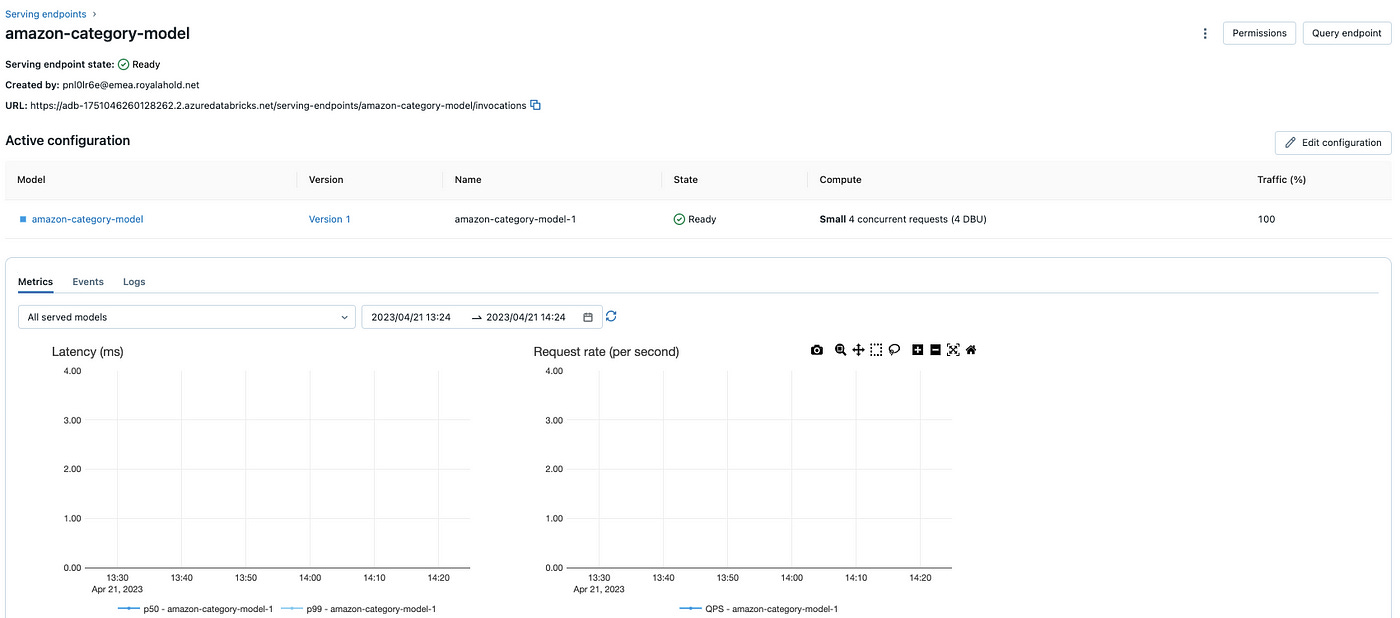Reset axes with the home icon
The height and width of the screenshot is (618, 1400).
tap(971, 350)
